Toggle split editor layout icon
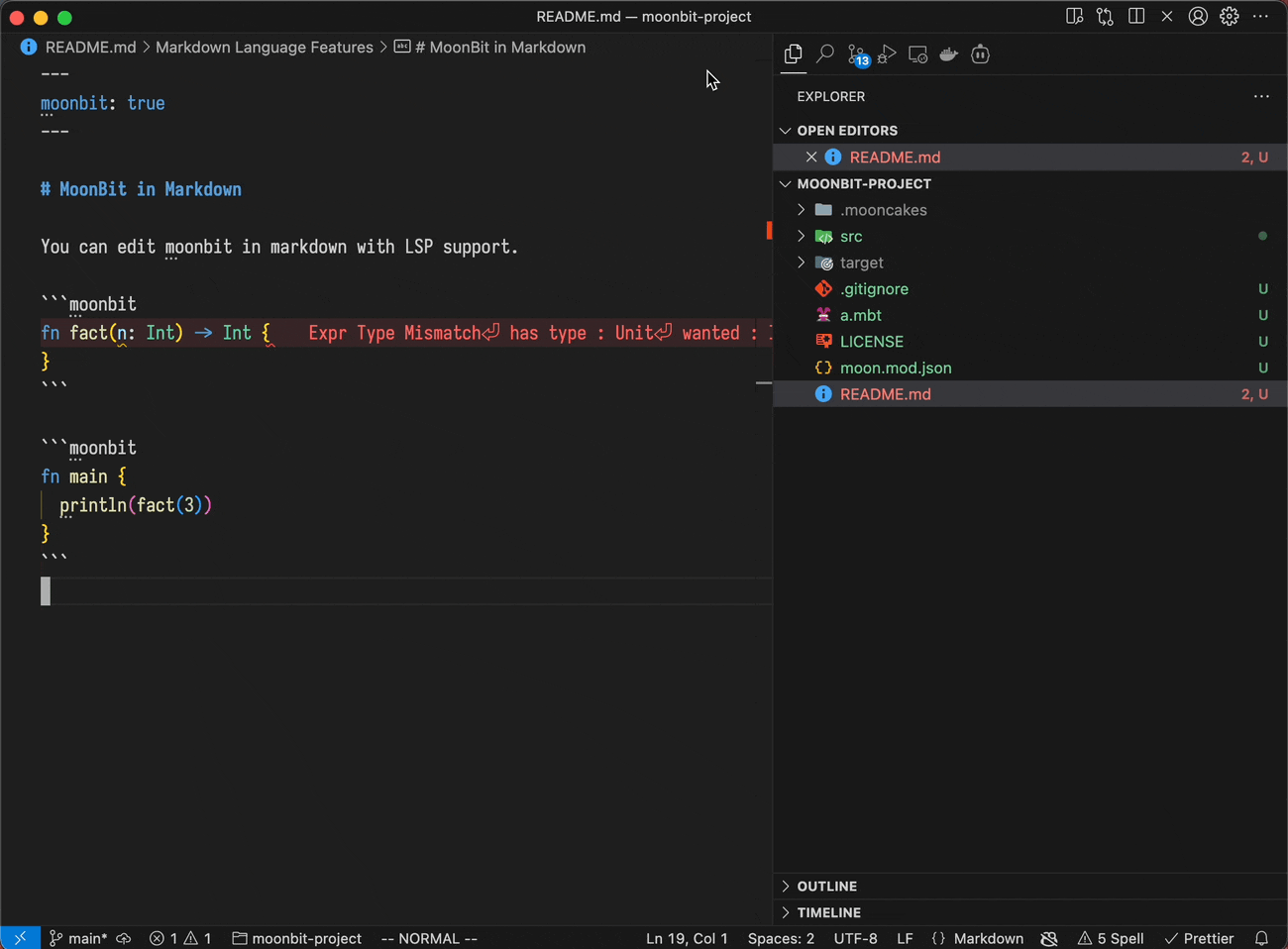This screenshot has width=1288, height=949. click(x=1136, y=17)
